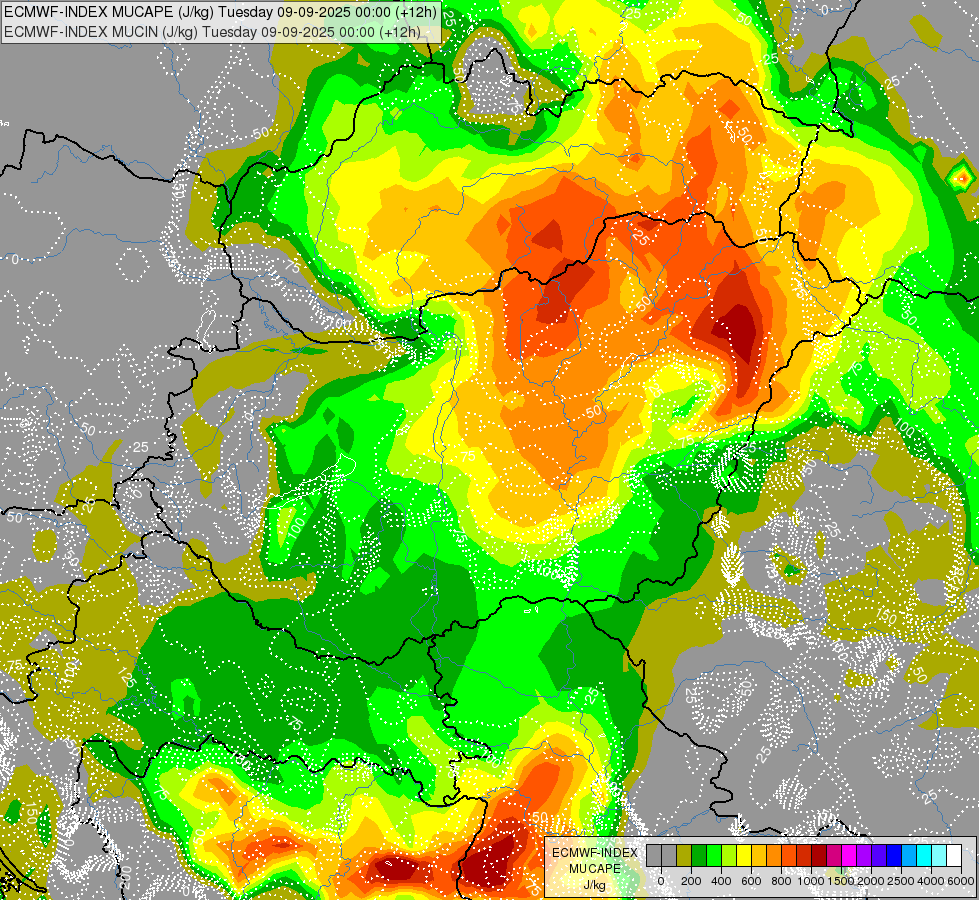Image resolution: width=979 pixels, height=900 pixels.
Task: Click the legend value 200
Action: (691, 881)
